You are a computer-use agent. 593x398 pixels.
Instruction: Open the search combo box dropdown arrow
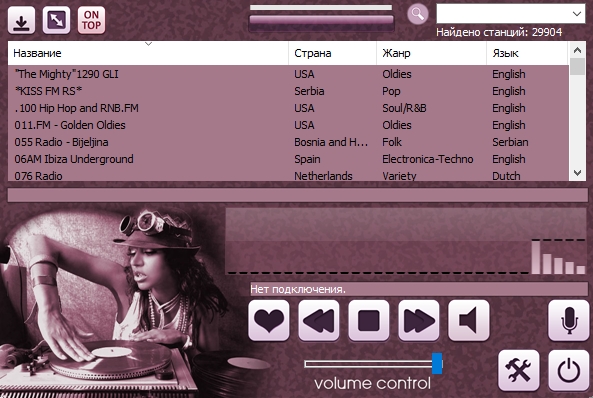pyautogui.click(x=576, y=14)
